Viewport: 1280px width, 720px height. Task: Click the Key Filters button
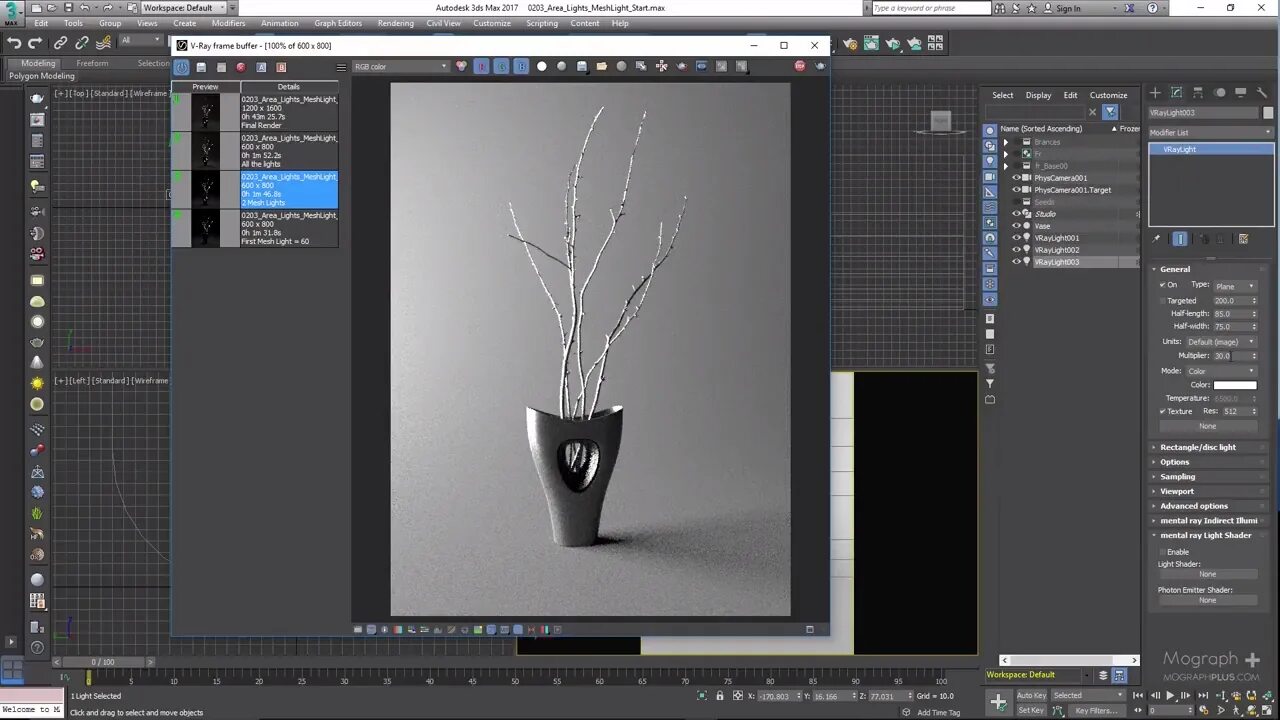pos(1097,710)
